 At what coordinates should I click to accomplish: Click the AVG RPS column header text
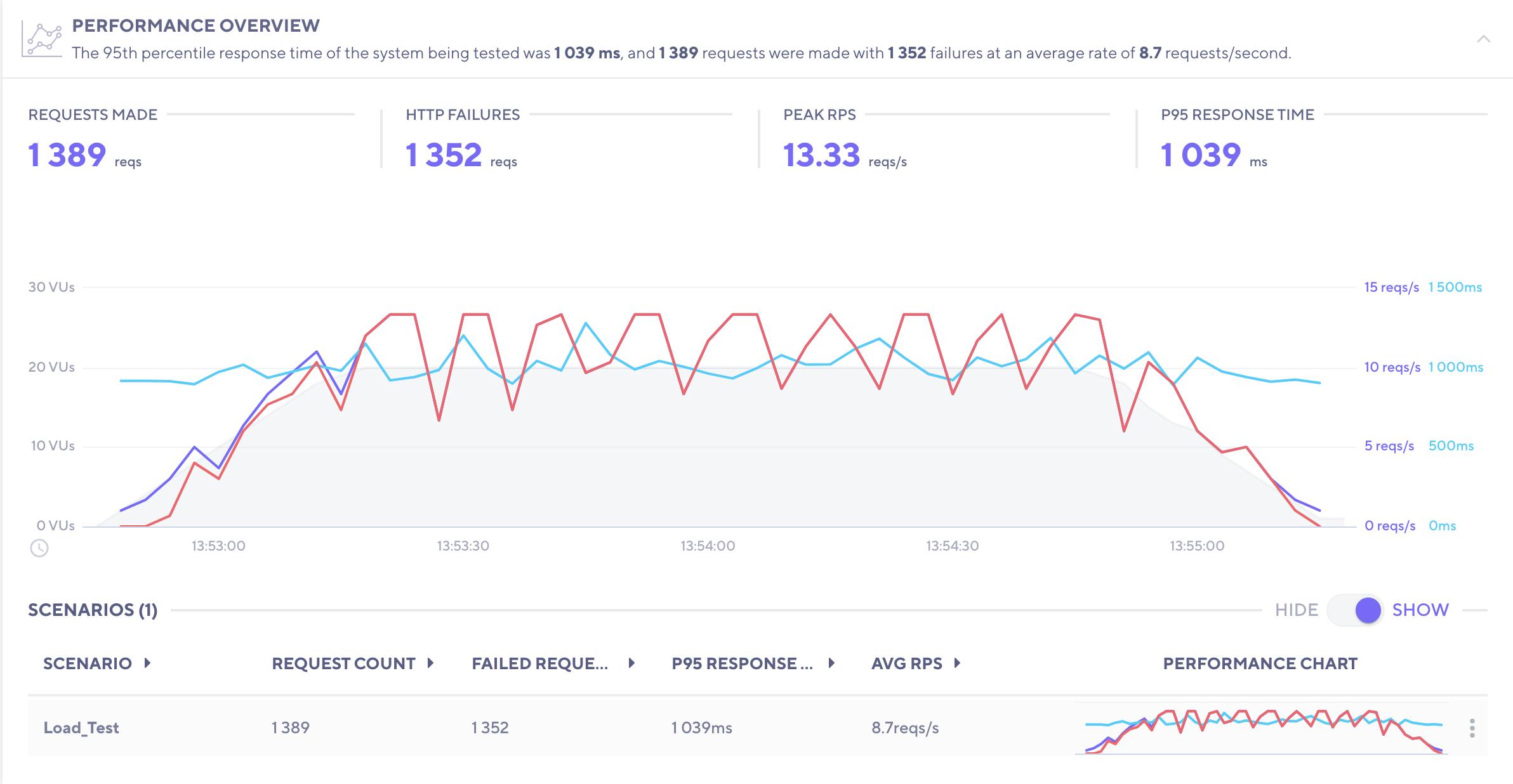(907, 663)
